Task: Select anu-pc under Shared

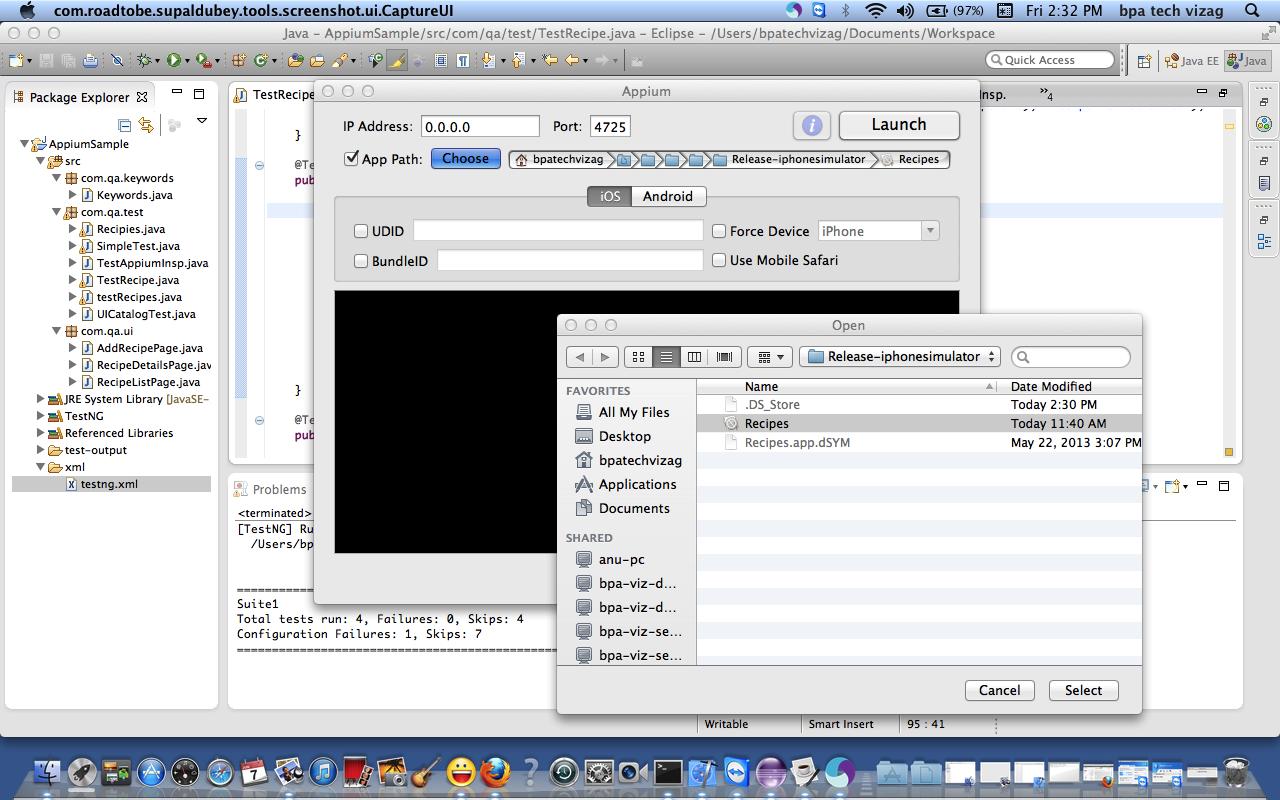Action: 611,559
